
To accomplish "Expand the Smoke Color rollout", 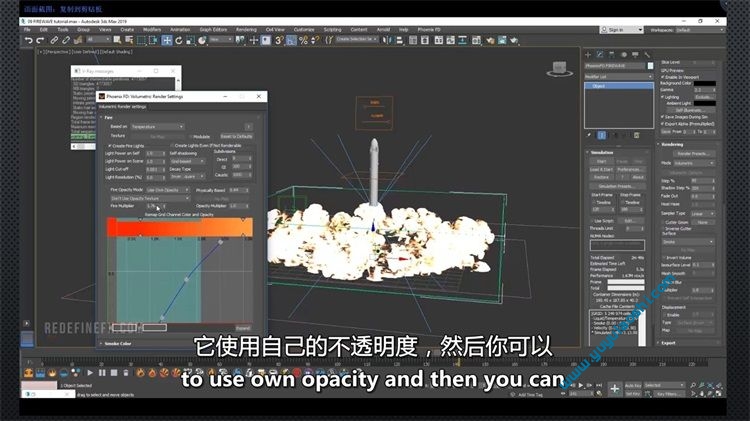I will pos(118,343).
